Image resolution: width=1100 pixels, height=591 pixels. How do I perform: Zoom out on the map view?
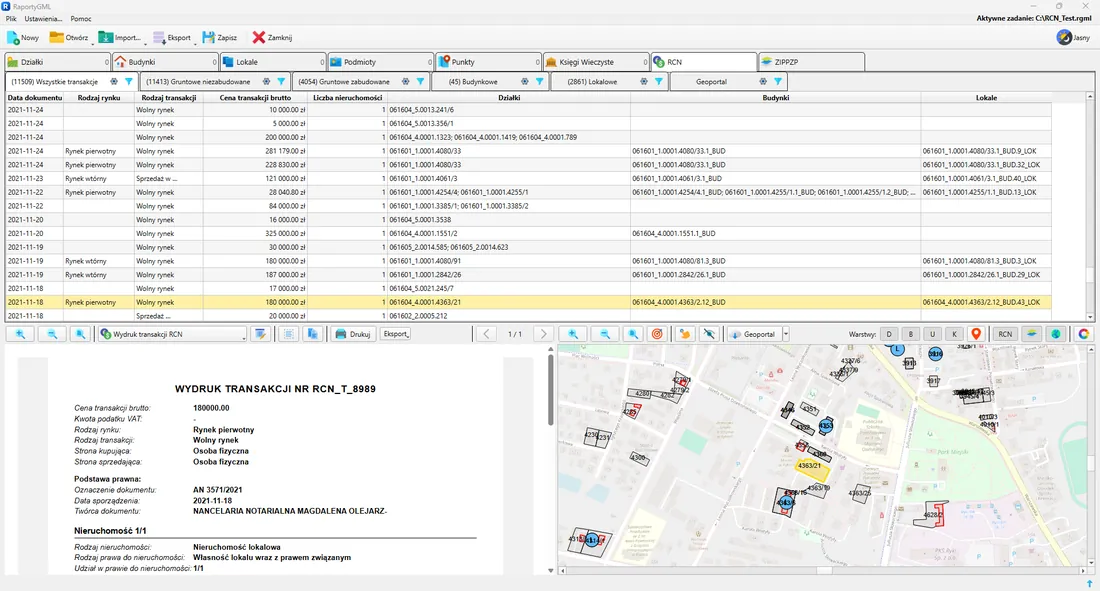pyautogui.click(x=605, y=334)
